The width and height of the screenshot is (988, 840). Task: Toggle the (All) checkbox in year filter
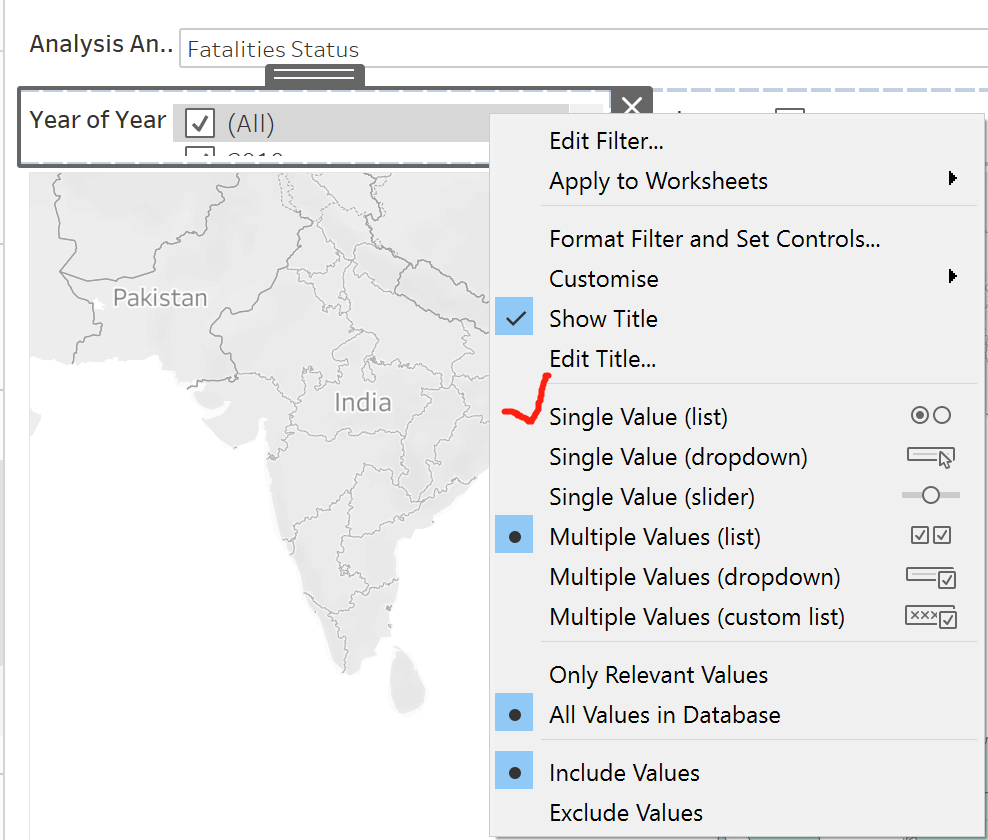pos(201,123)
